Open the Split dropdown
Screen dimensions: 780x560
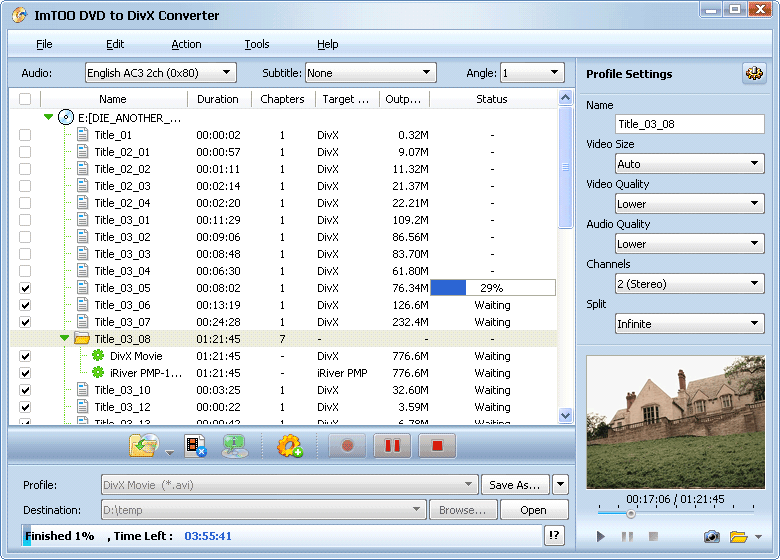pyautogui.click(x=689, y=323)
